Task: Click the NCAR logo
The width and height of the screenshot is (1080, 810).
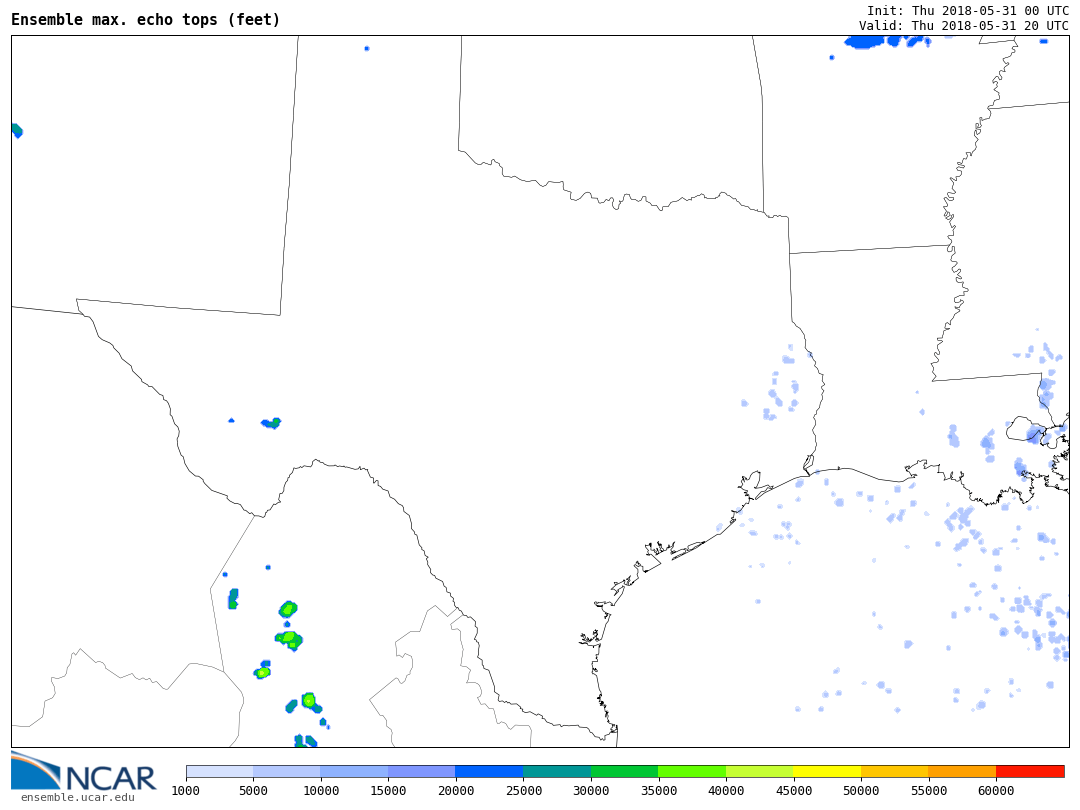Action: (84, 772)
